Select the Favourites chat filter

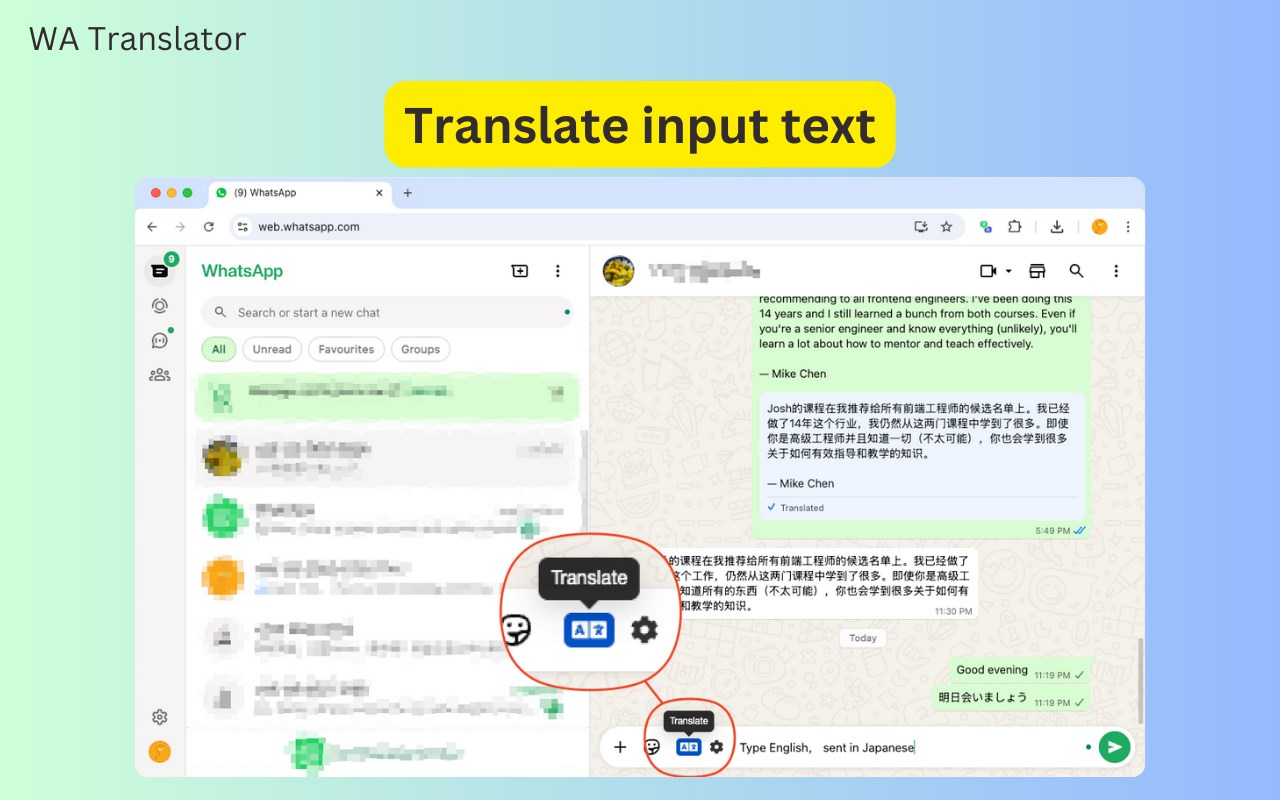(x=346, y=349)
